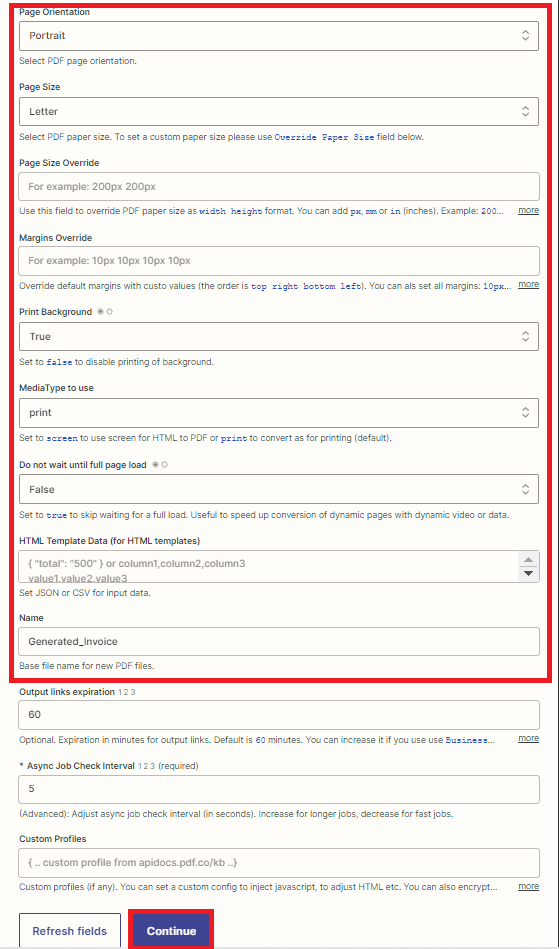Open the MediaType to use dropdown

pos(279,413)
